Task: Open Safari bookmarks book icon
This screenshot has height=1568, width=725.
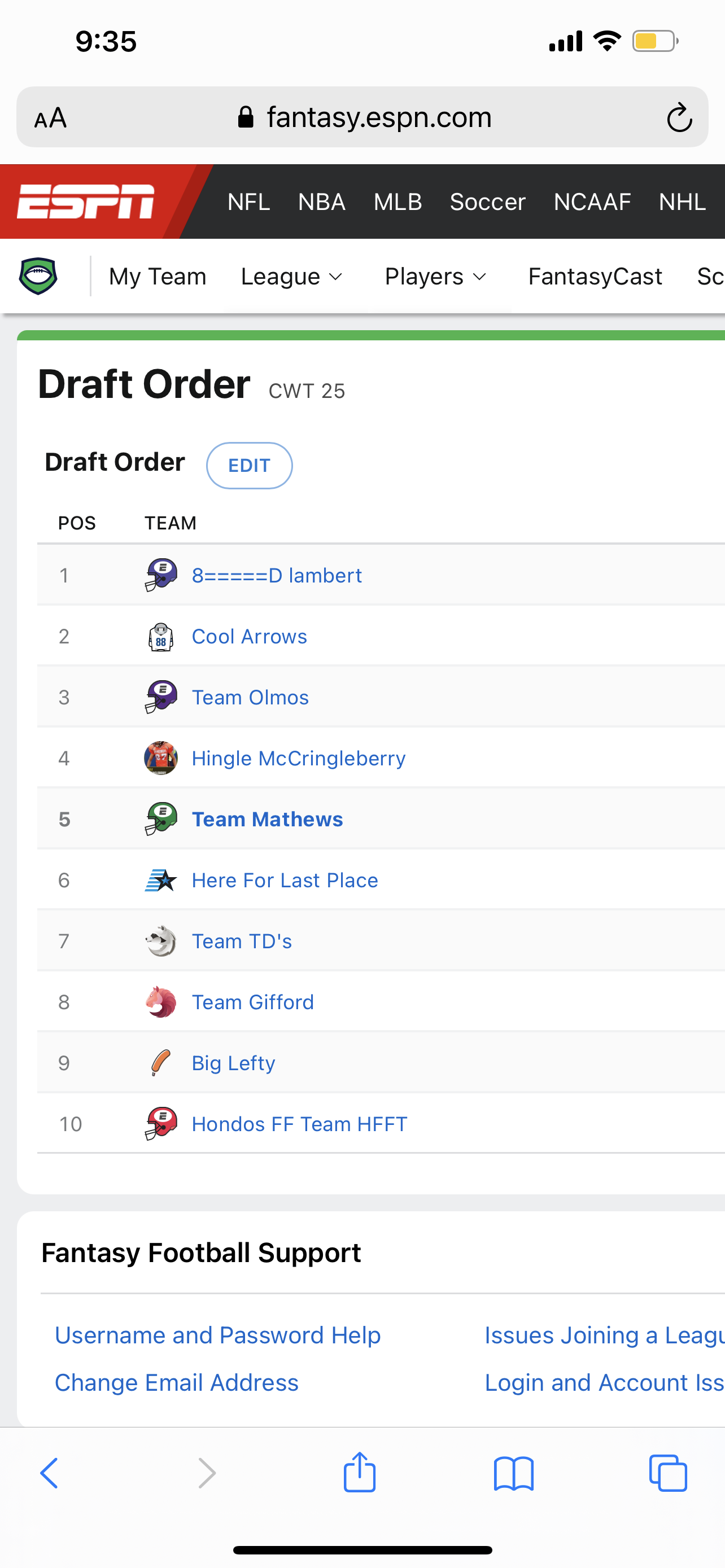Action: coord(514,1474)
